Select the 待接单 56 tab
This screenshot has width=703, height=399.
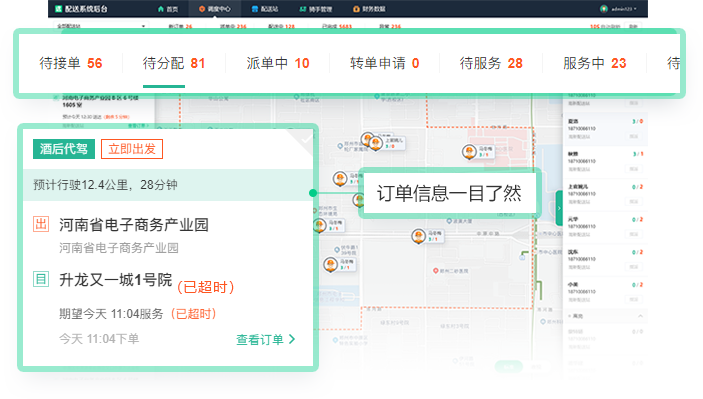point(71,63)
